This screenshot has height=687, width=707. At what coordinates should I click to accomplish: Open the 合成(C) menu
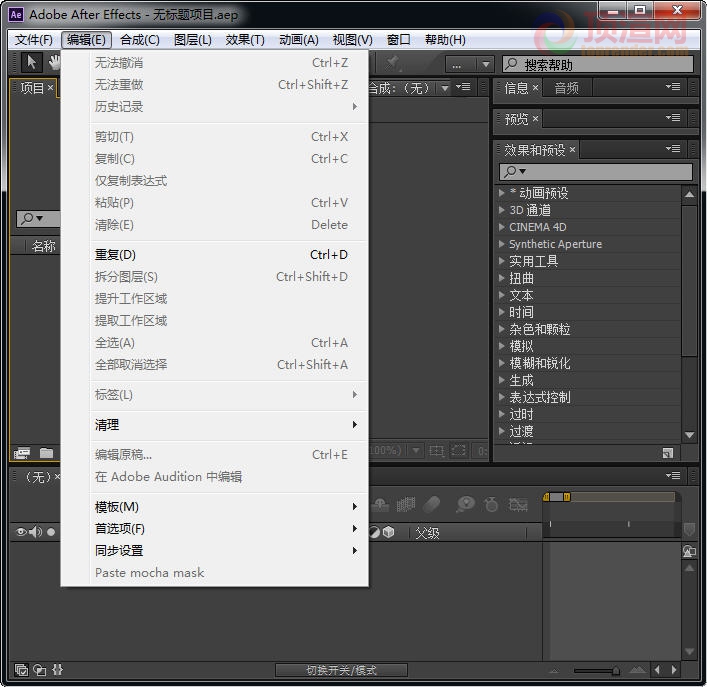click(x=140, y=40)
